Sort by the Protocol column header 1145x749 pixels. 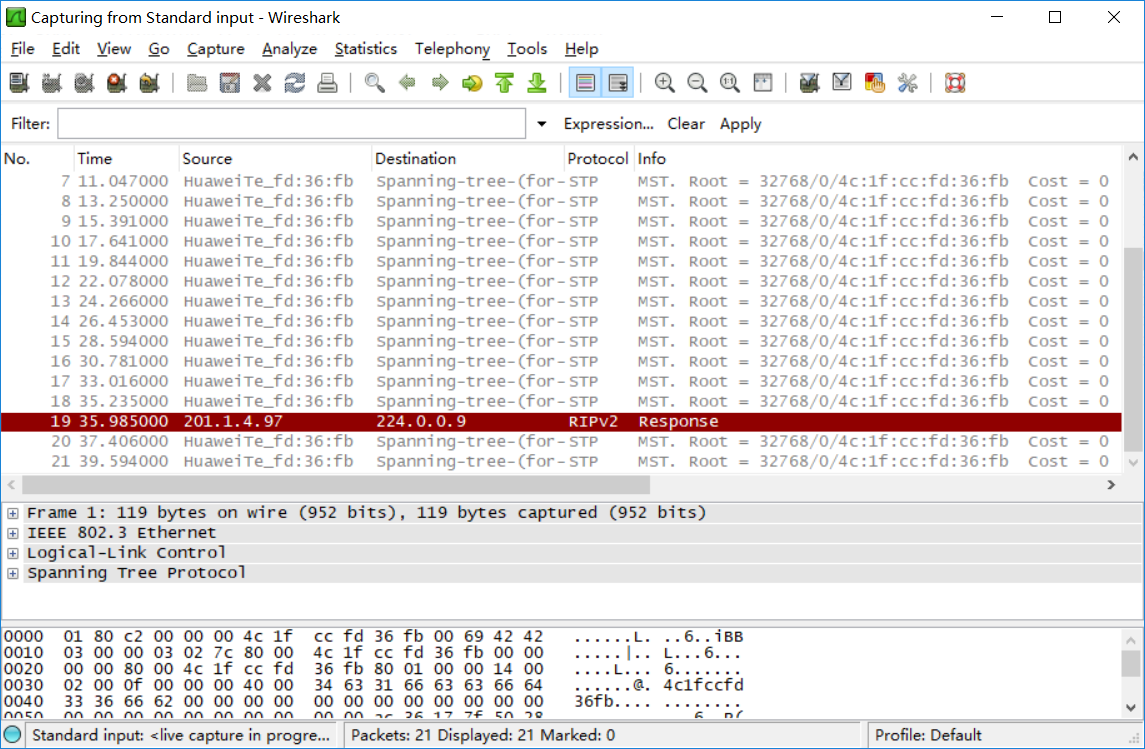(x=599, y=158)
